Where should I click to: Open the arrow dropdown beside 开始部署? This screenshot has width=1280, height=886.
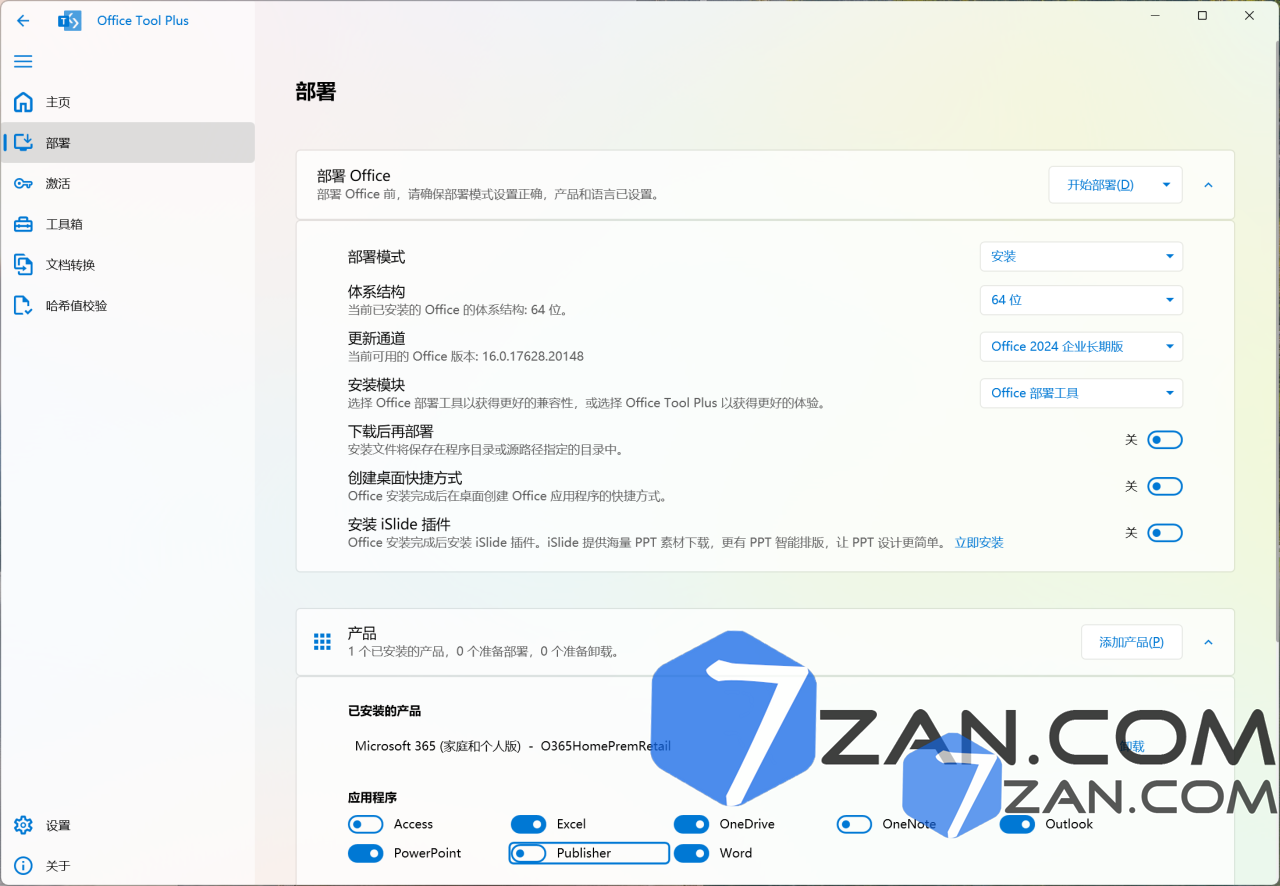[x=1167, y=185]
